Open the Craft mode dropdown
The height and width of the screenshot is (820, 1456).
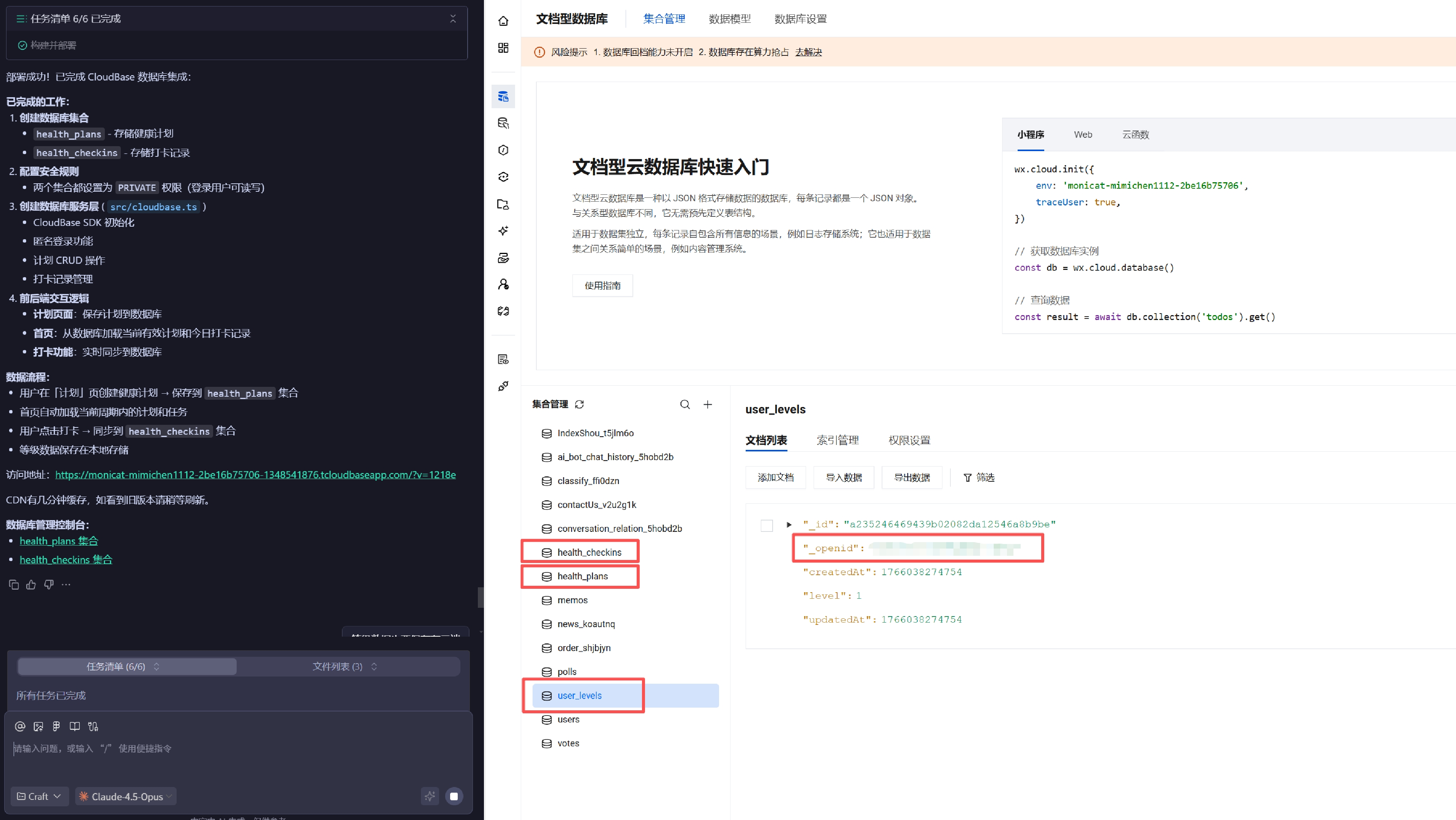(39, 796)
